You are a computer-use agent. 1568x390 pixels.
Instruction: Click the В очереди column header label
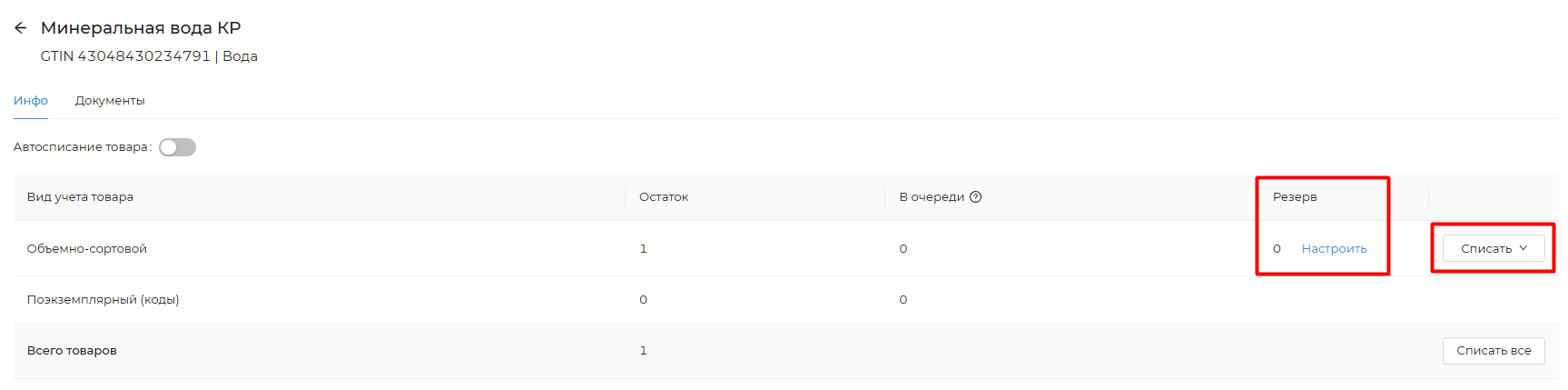932,197
